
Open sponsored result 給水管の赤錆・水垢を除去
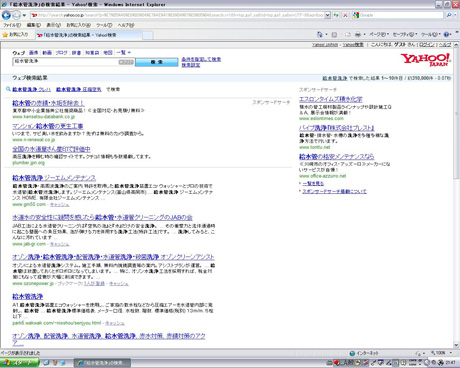pos(48,103)
